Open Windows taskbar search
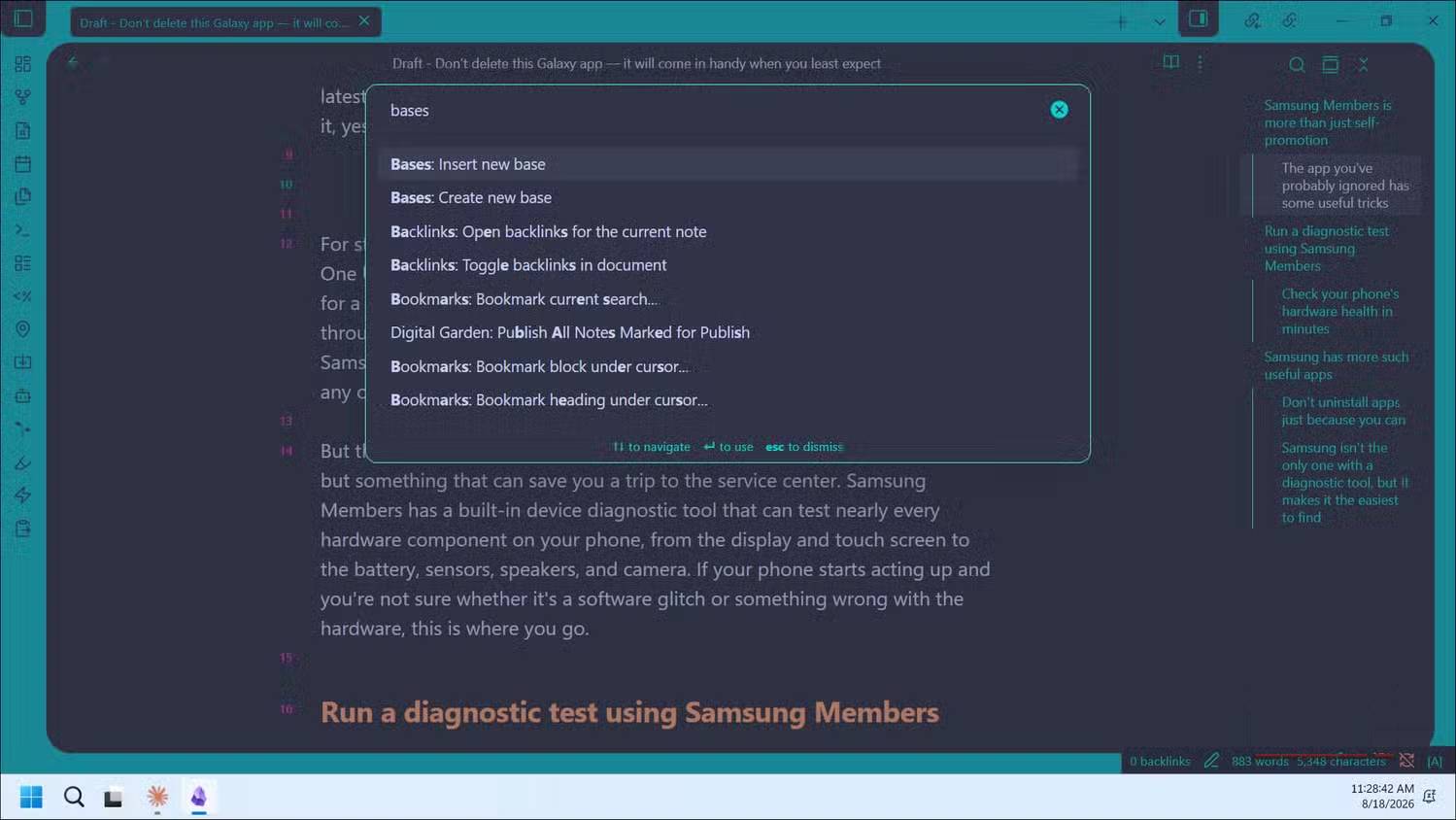Viewport: 1456px width, 820px height. [x=74, y=797]
